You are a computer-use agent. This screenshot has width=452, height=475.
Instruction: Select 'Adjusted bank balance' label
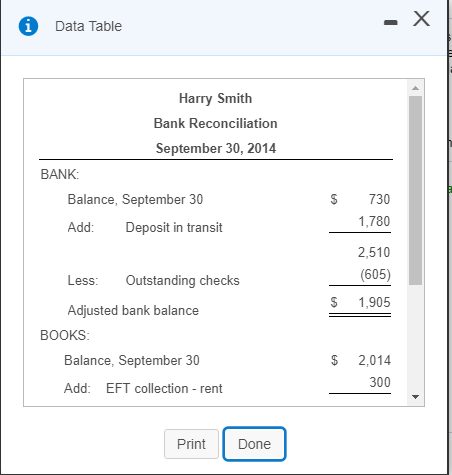(133, 310)
